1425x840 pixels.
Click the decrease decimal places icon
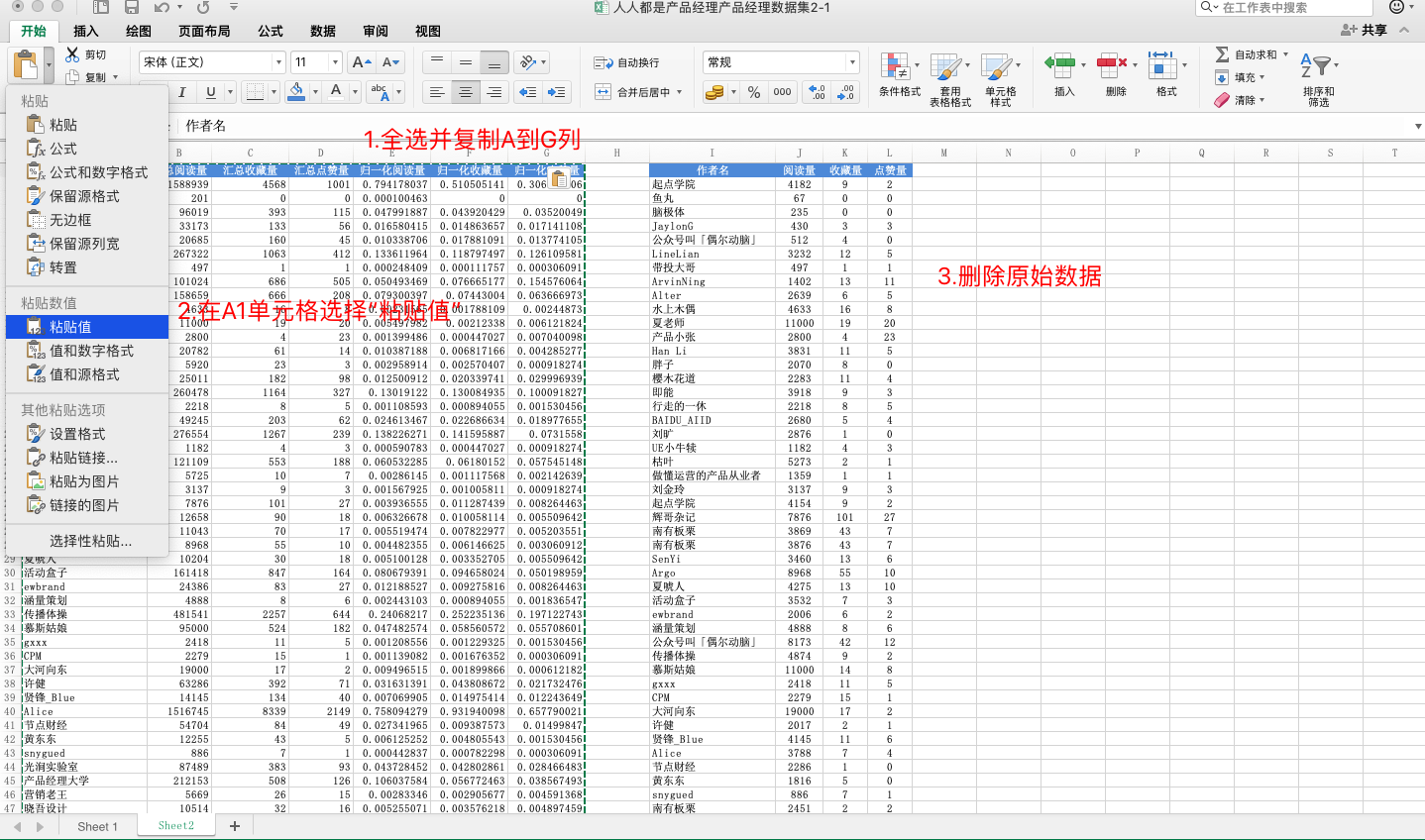pyautogui.click(x=845, y=92)
